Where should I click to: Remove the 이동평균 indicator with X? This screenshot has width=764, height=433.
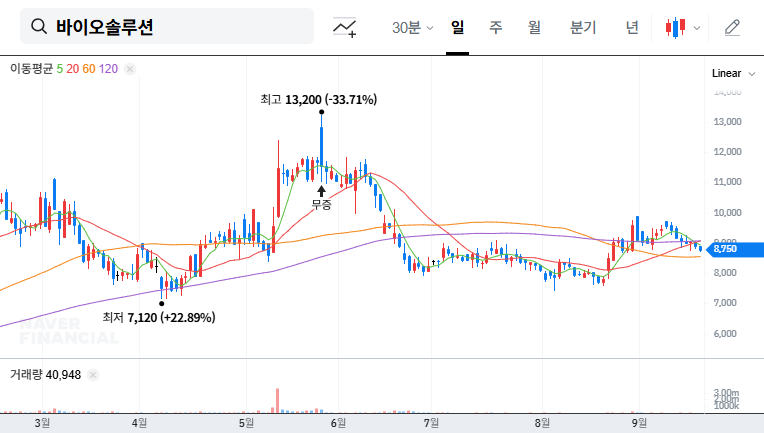pos(130,69)
